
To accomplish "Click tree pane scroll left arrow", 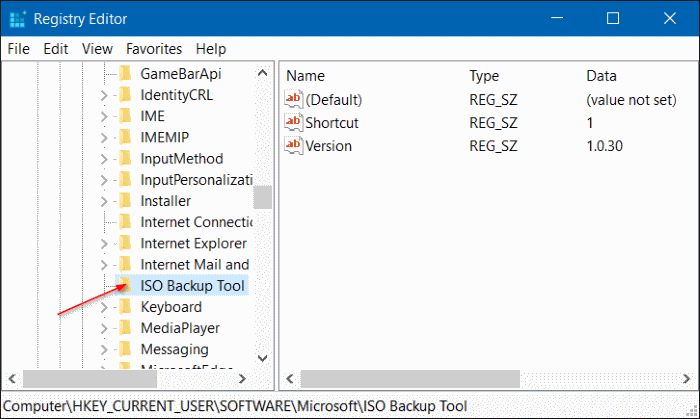I will tap(12, 379).
